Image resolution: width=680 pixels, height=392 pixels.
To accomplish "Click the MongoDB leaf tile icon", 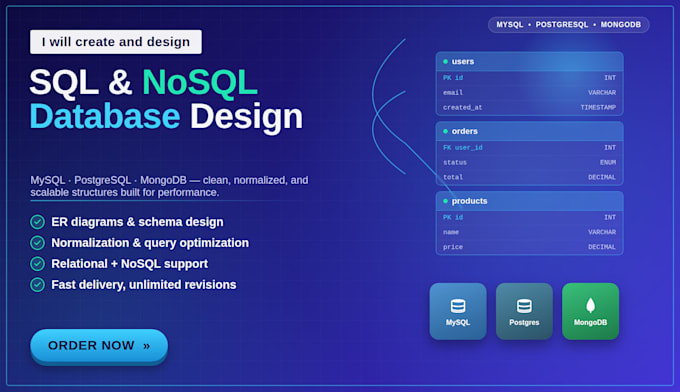I will pyautogui.click(x=590, y=306).
